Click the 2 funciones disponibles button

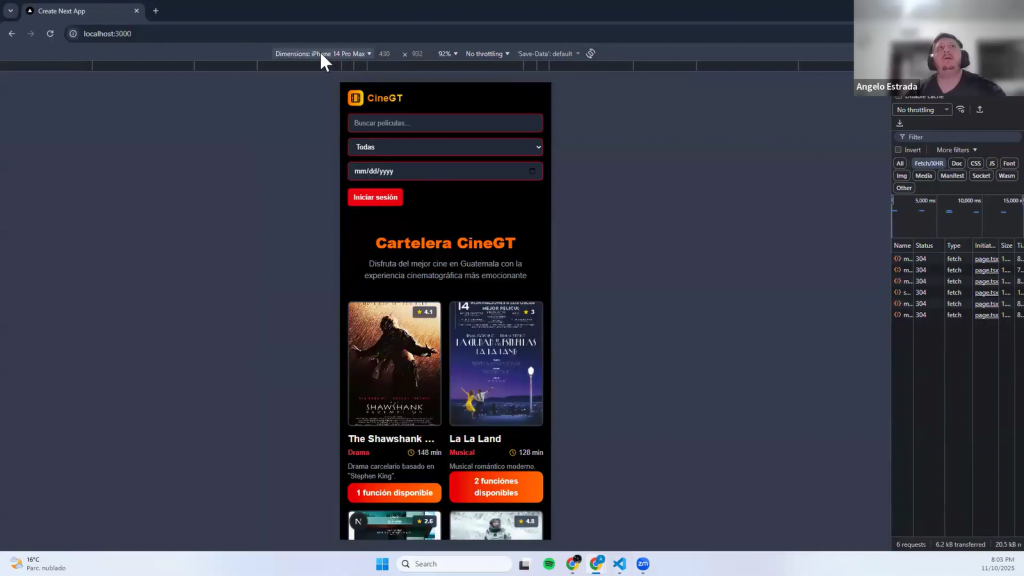pyautogui.click(x=495, y=487)
